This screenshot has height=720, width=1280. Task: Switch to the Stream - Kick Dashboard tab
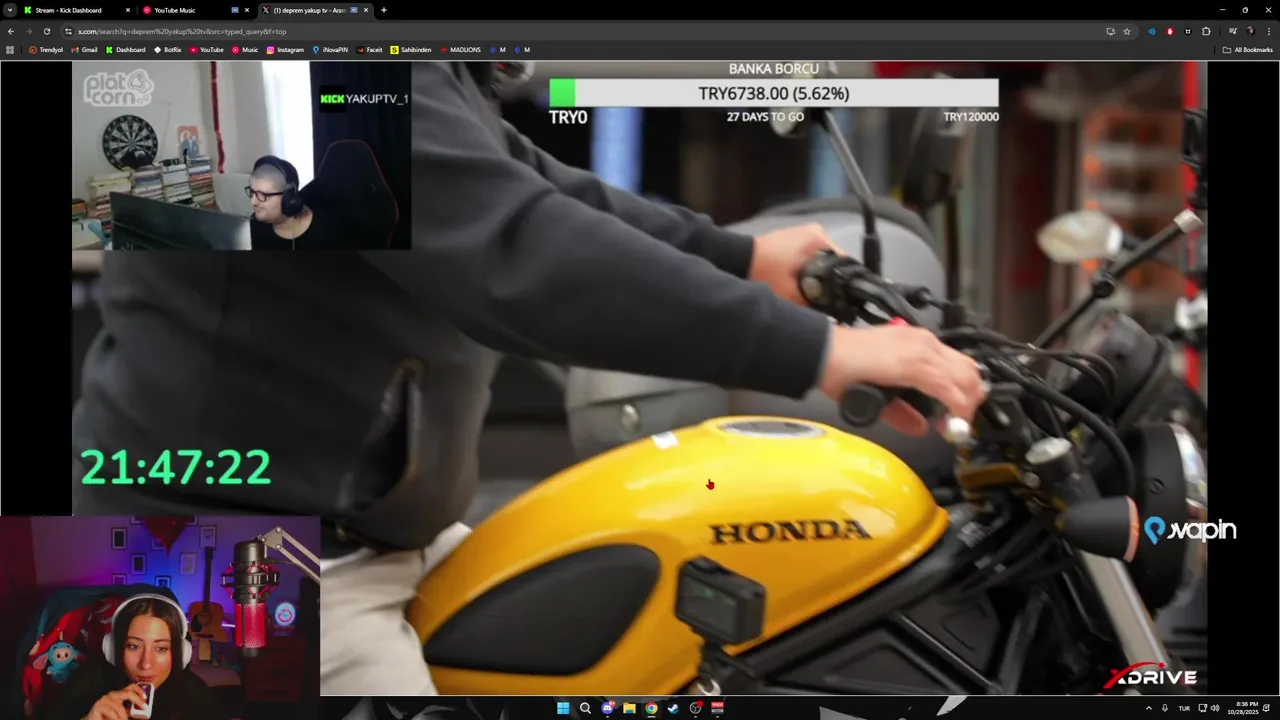coord(78,10)
